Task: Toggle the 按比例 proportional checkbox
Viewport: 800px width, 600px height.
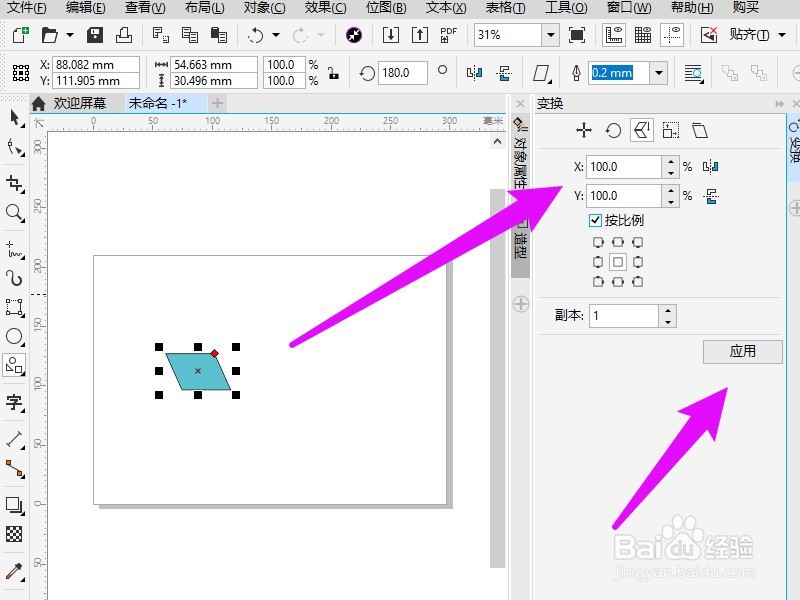Action: pos(595,220)
